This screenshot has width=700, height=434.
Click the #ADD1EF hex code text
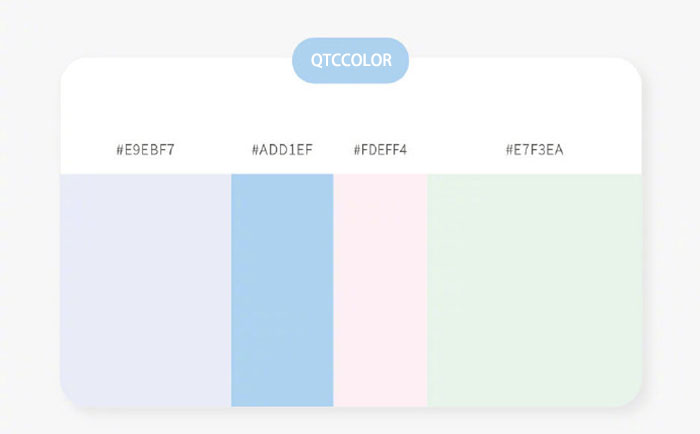[282, 151]
